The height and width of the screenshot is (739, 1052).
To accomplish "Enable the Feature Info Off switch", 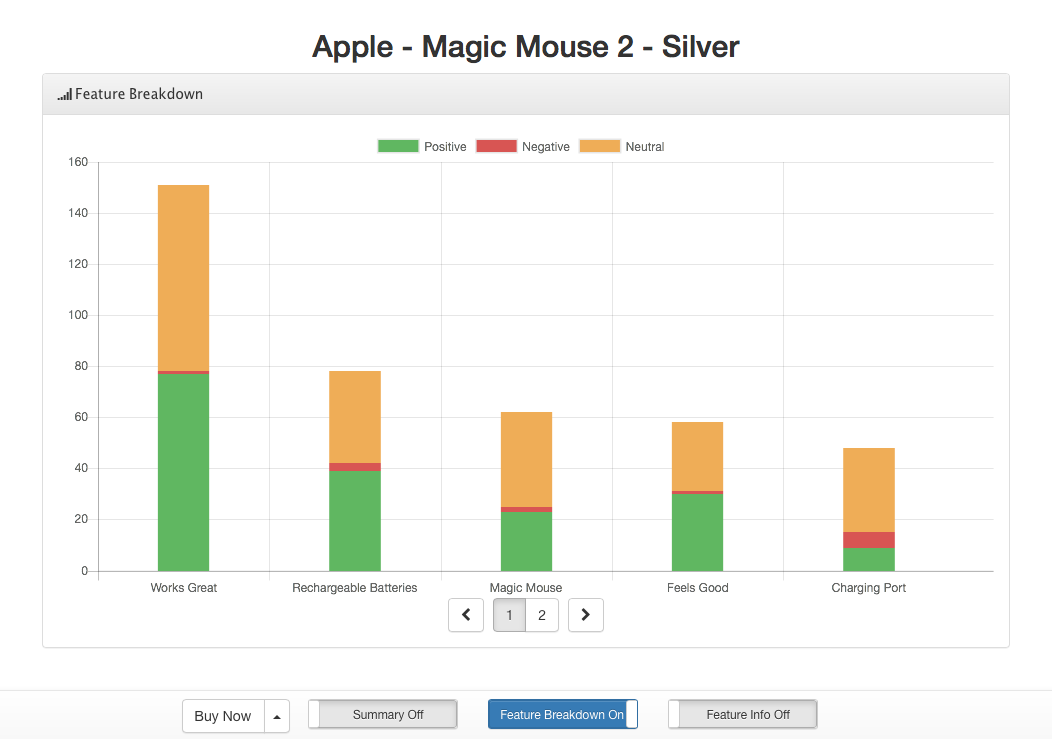I will (x=743, y=714).
